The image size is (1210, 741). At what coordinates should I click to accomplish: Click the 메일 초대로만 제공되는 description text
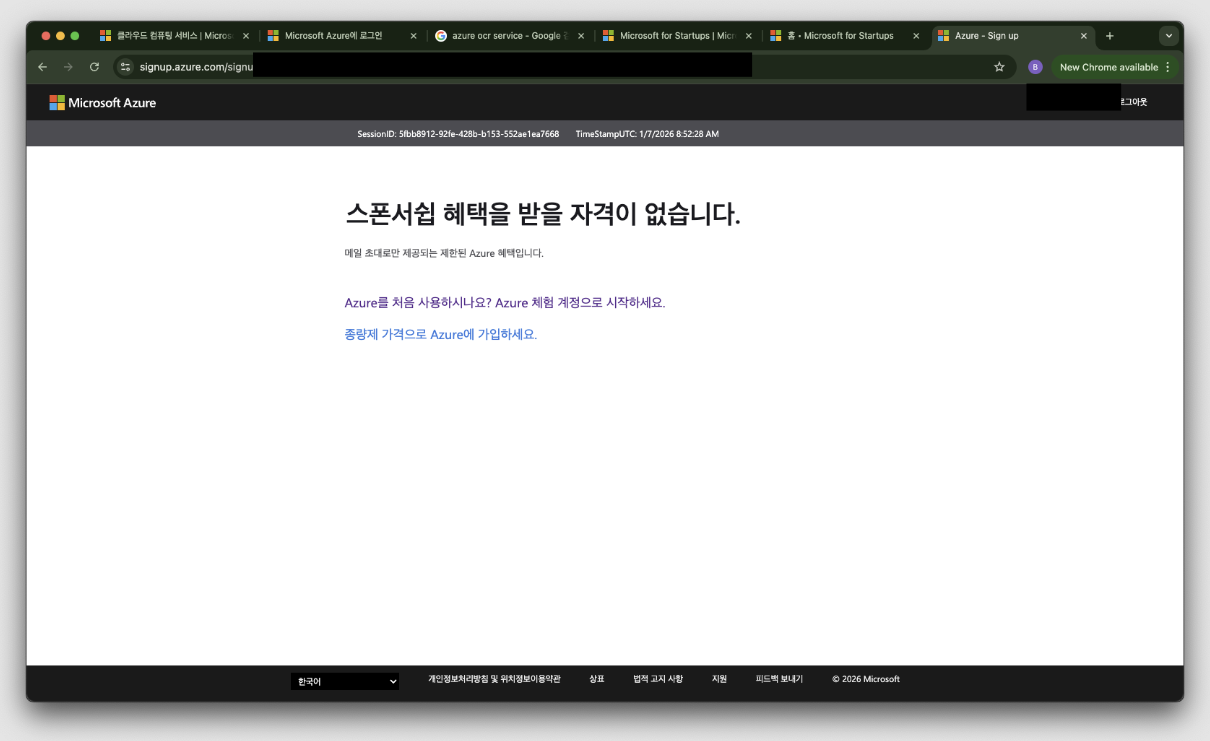click(x=444, y=254)
